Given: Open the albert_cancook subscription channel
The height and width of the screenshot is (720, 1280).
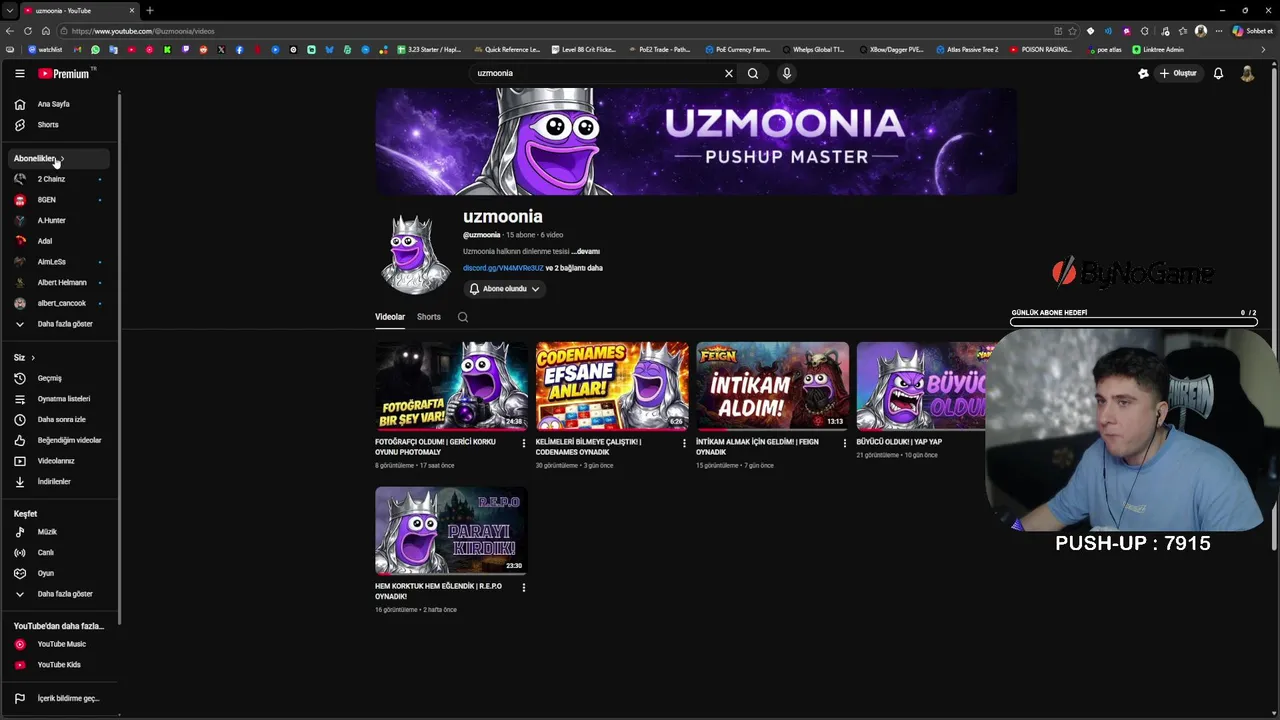Looking at the screenshot, I should coord(60,303).
